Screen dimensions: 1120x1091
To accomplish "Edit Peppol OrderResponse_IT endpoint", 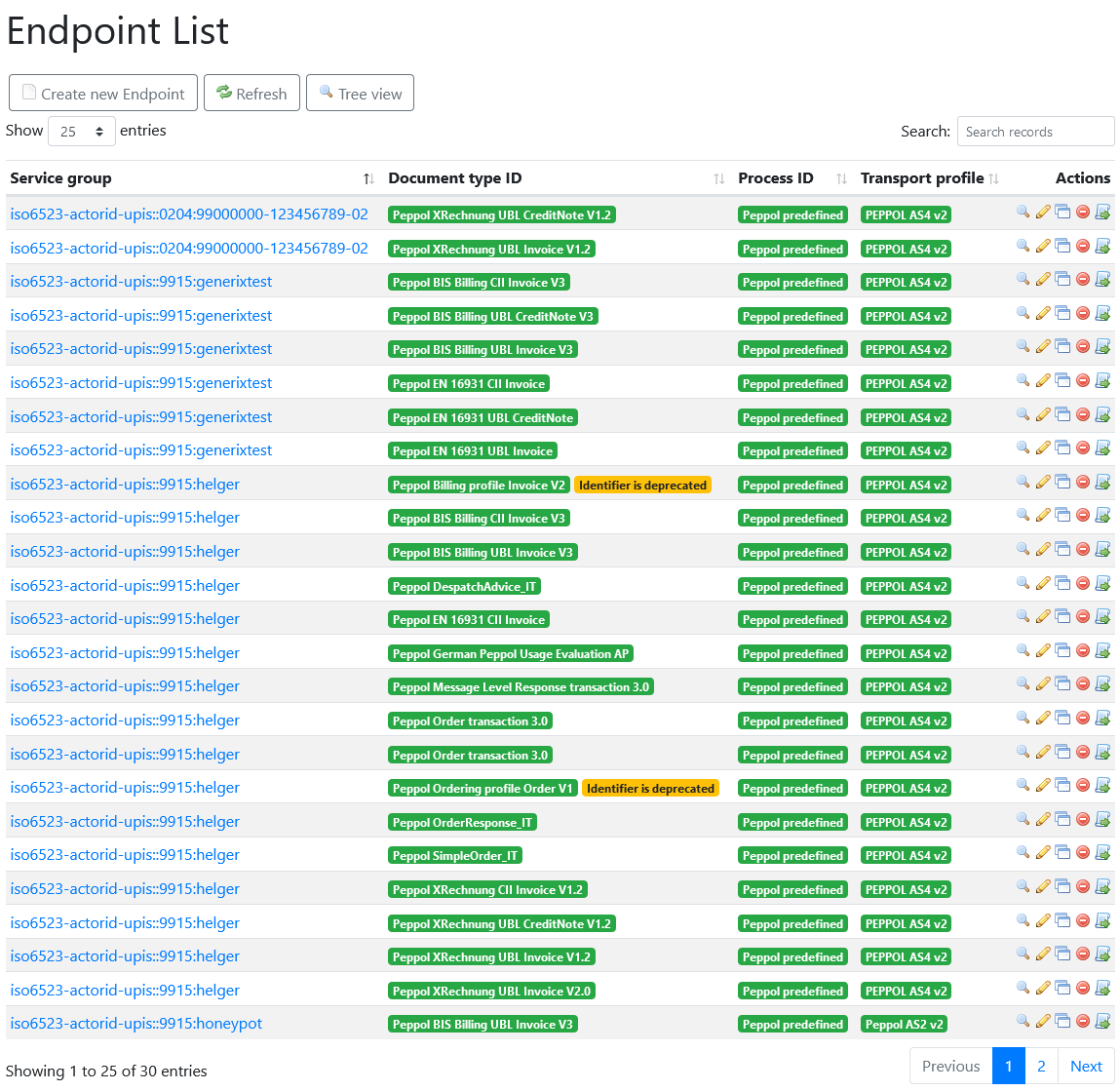I will (x=1043, y=820).
